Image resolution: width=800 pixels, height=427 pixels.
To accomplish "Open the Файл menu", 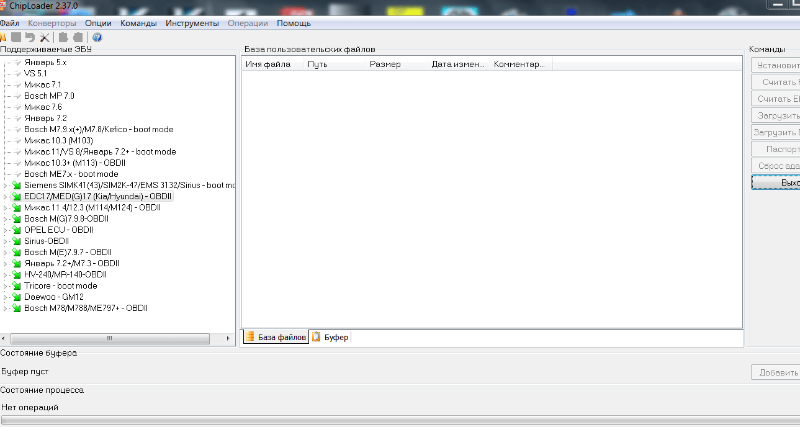I will (10, 22).
